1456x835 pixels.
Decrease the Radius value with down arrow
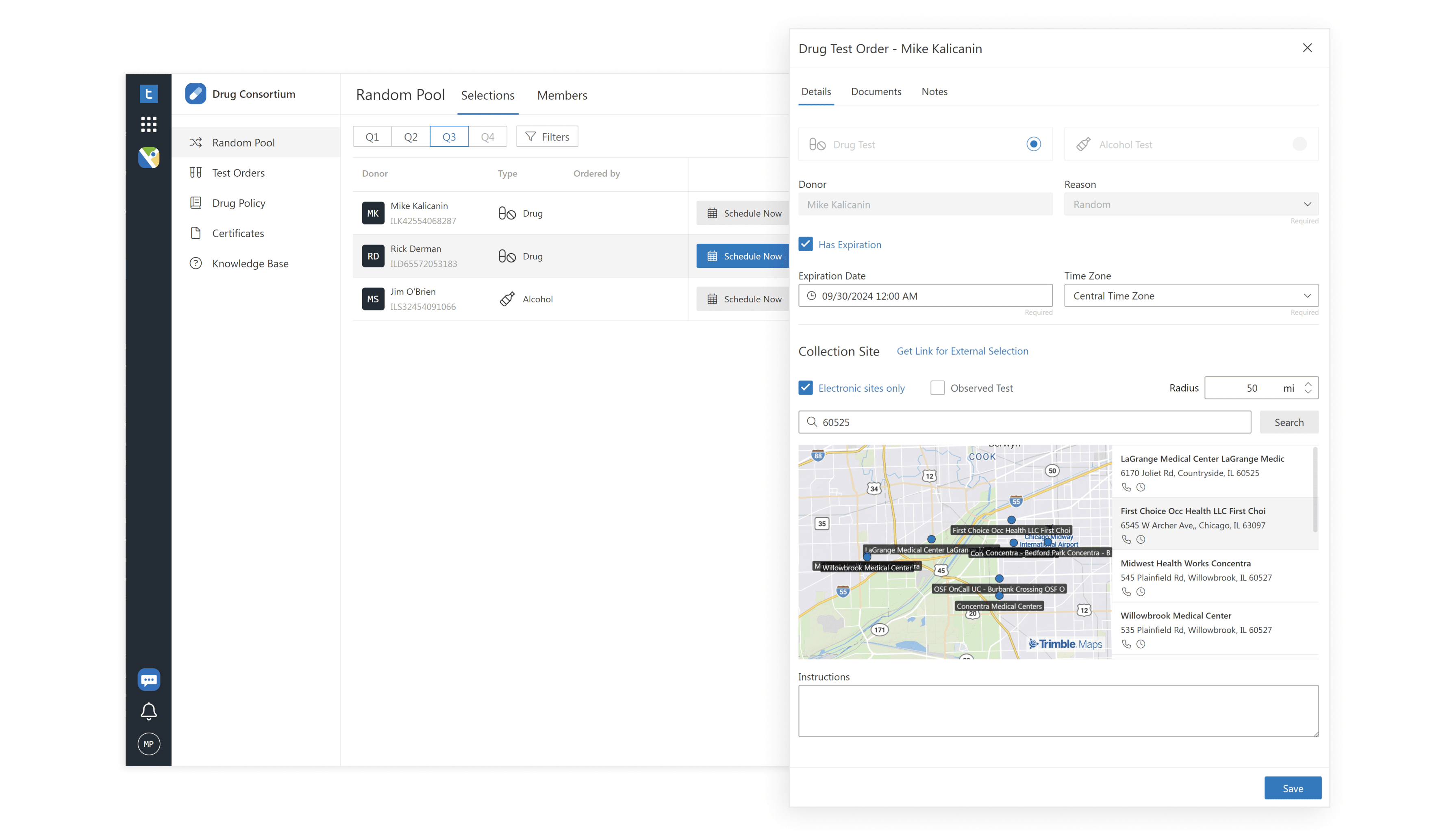coord(1307,392)
